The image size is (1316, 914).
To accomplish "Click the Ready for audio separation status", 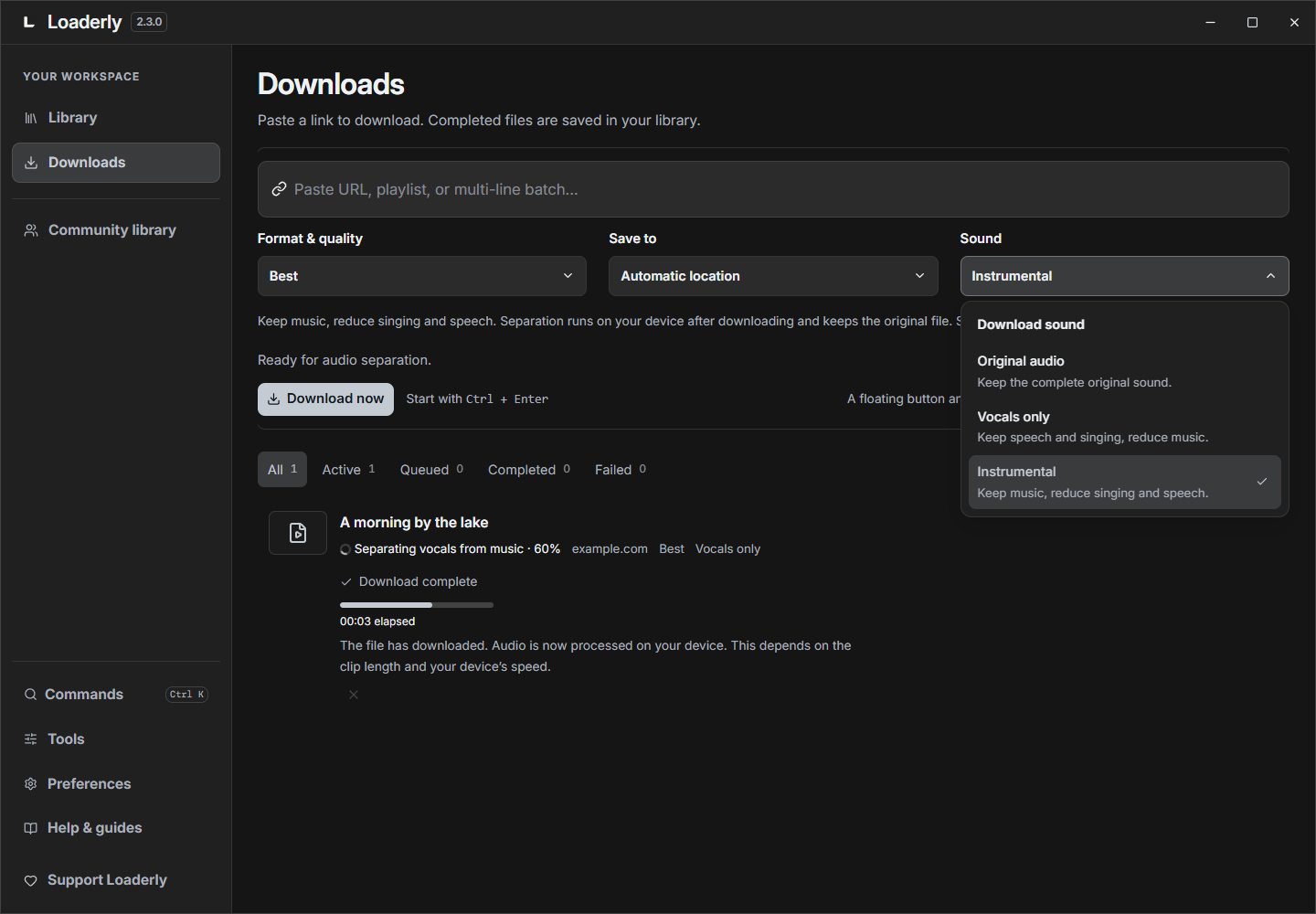I will point(345,360).
